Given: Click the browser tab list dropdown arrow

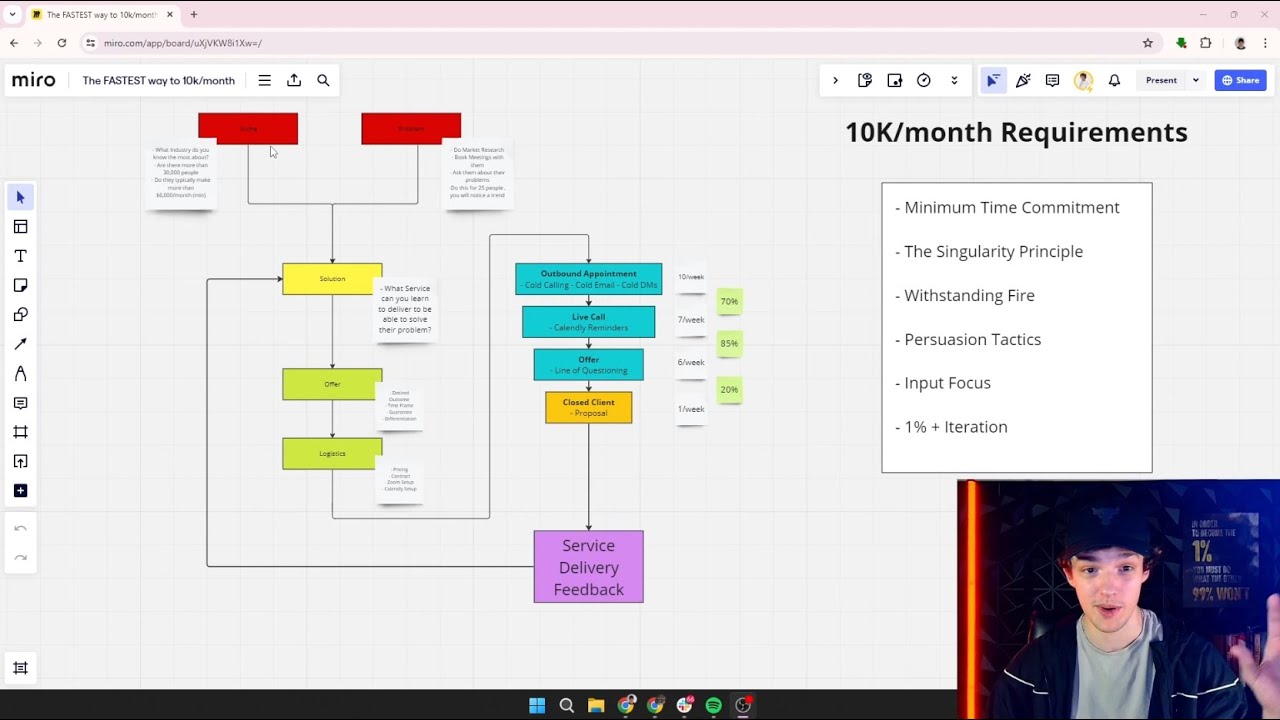Looking at the screenshot, I should coord(12,14).
